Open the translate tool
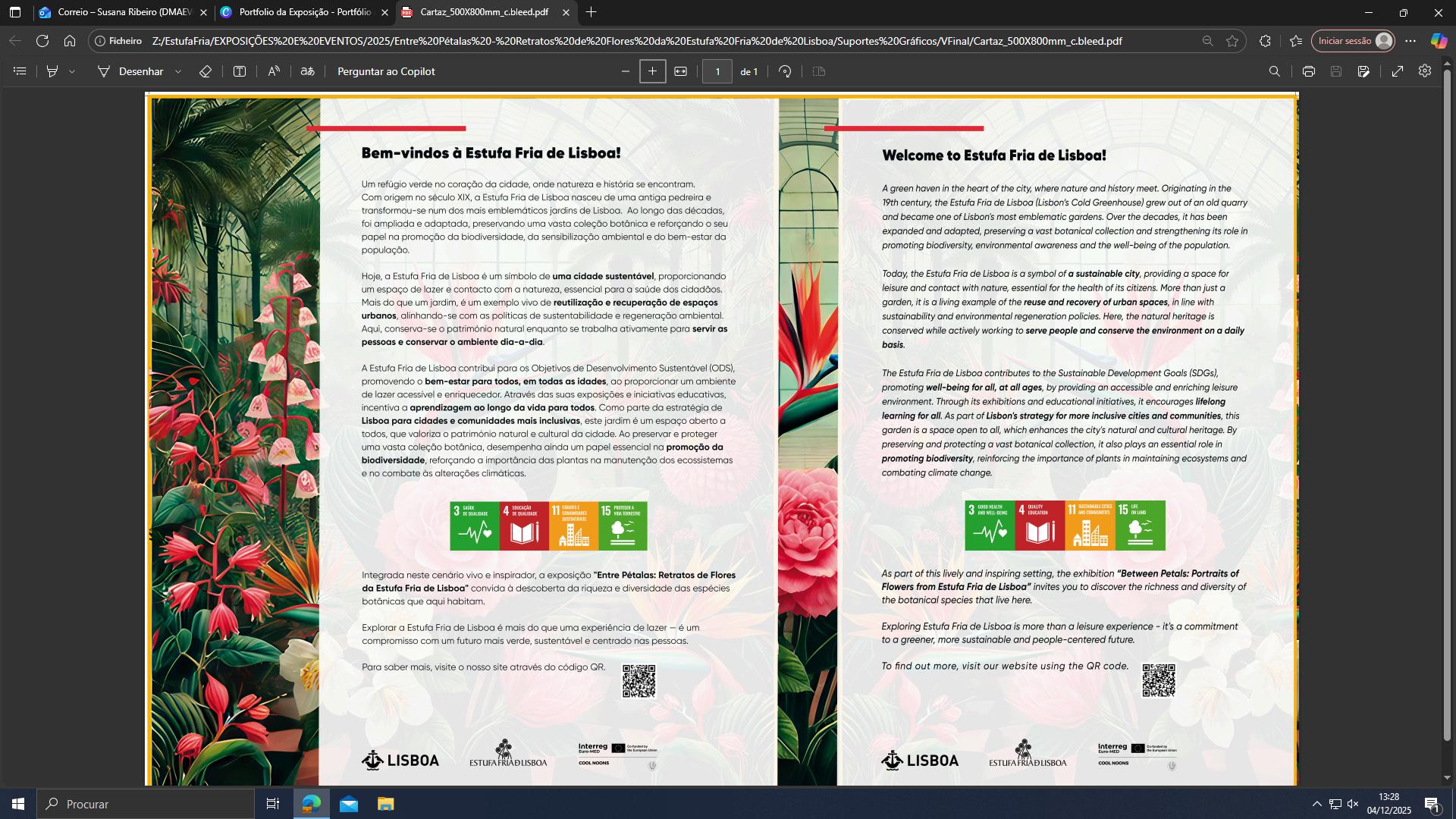 click(307, 71)
